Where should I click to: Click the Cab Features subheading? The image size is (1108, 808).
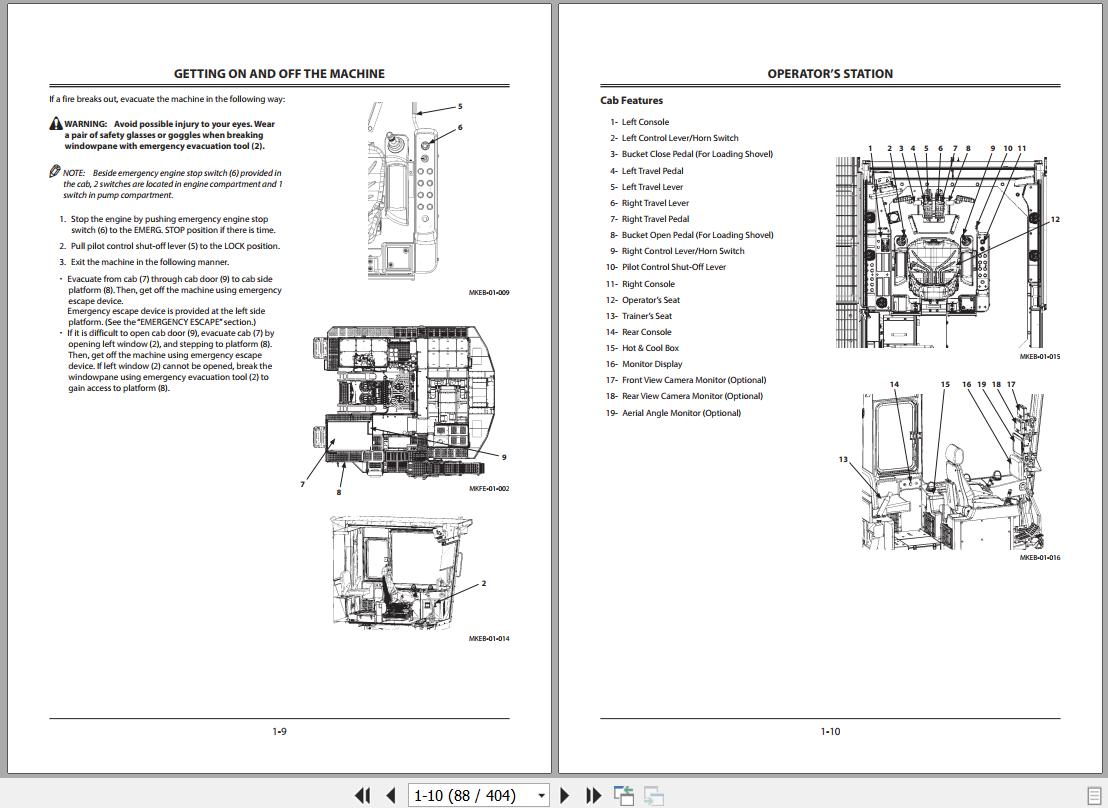click(x=632, y=100)
